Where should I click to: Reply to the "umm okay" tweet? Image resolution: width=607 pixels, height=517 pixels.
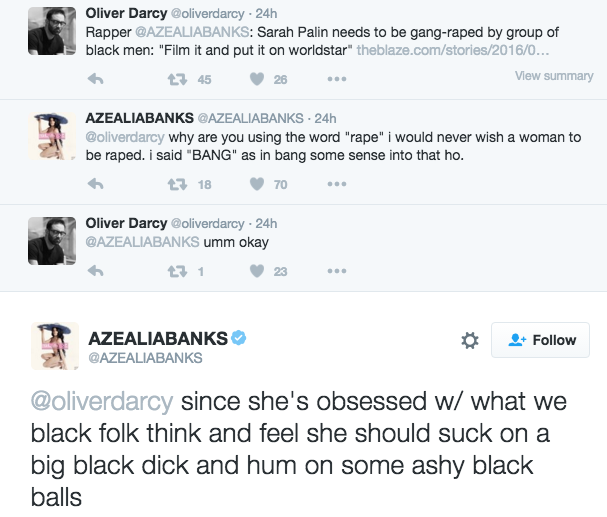pos(97,271)
